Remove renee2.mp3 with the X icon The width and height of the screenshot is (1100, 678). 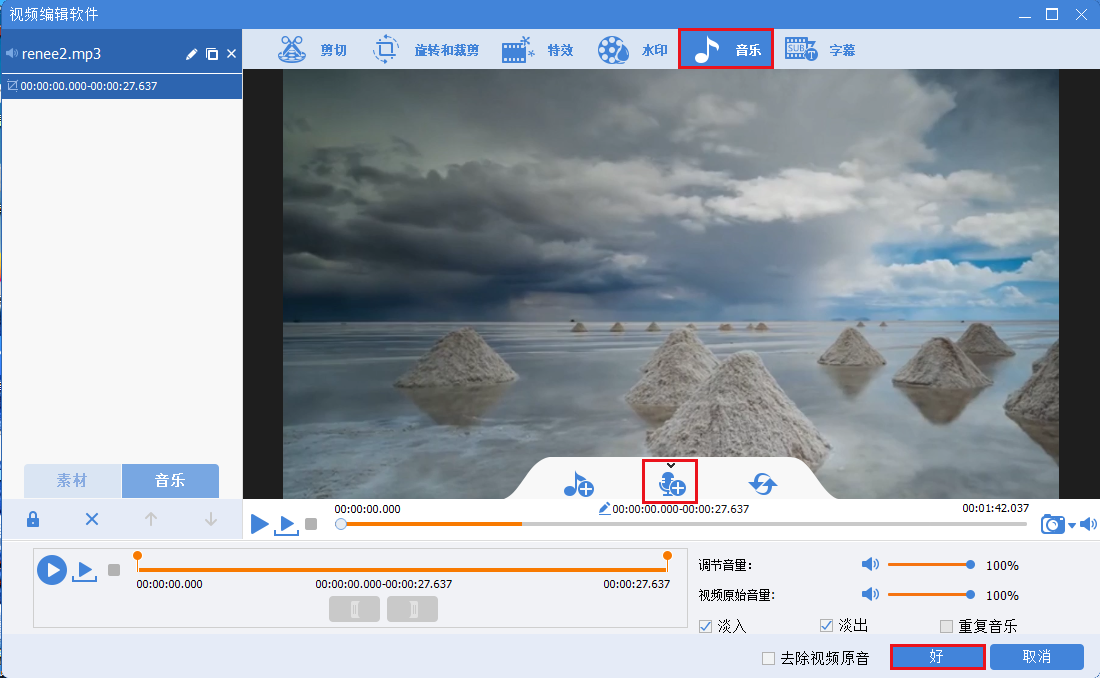(232, 54)
